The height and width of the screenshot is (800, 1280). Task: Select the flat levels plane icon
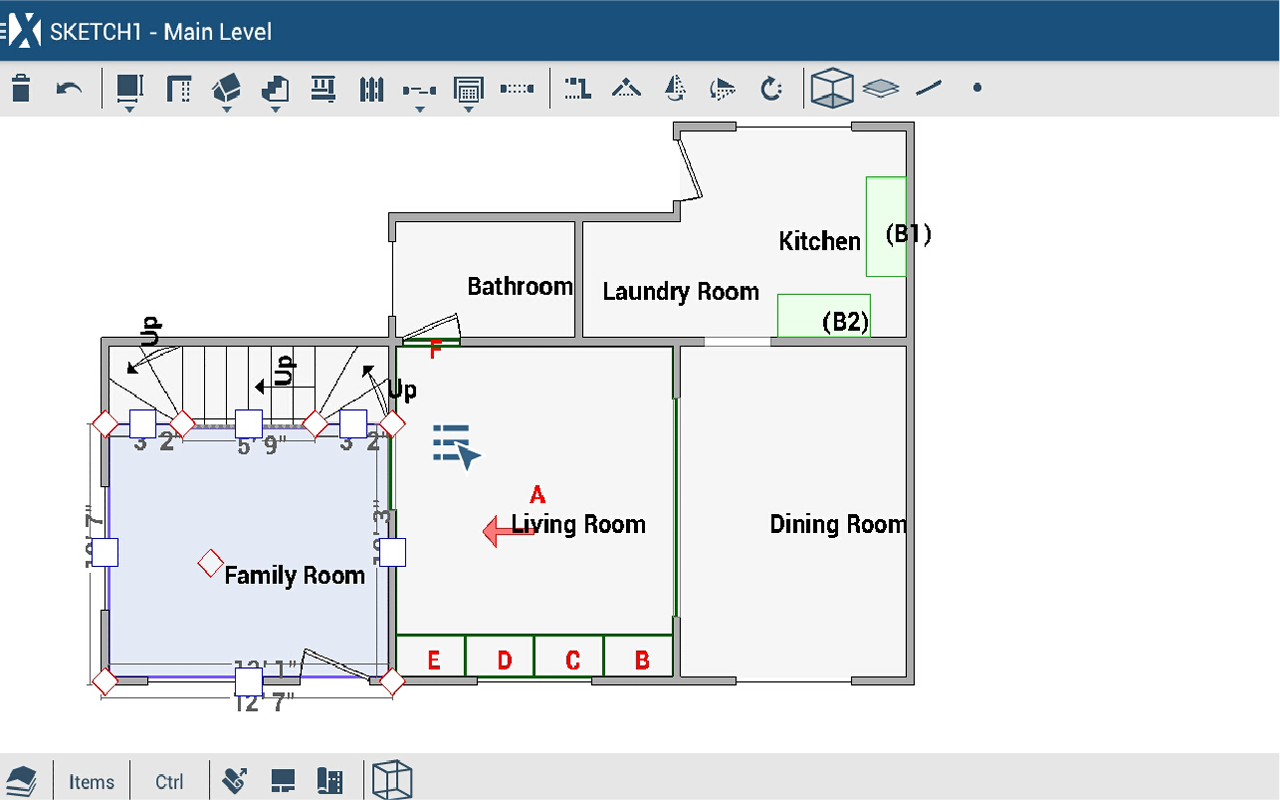881,88
